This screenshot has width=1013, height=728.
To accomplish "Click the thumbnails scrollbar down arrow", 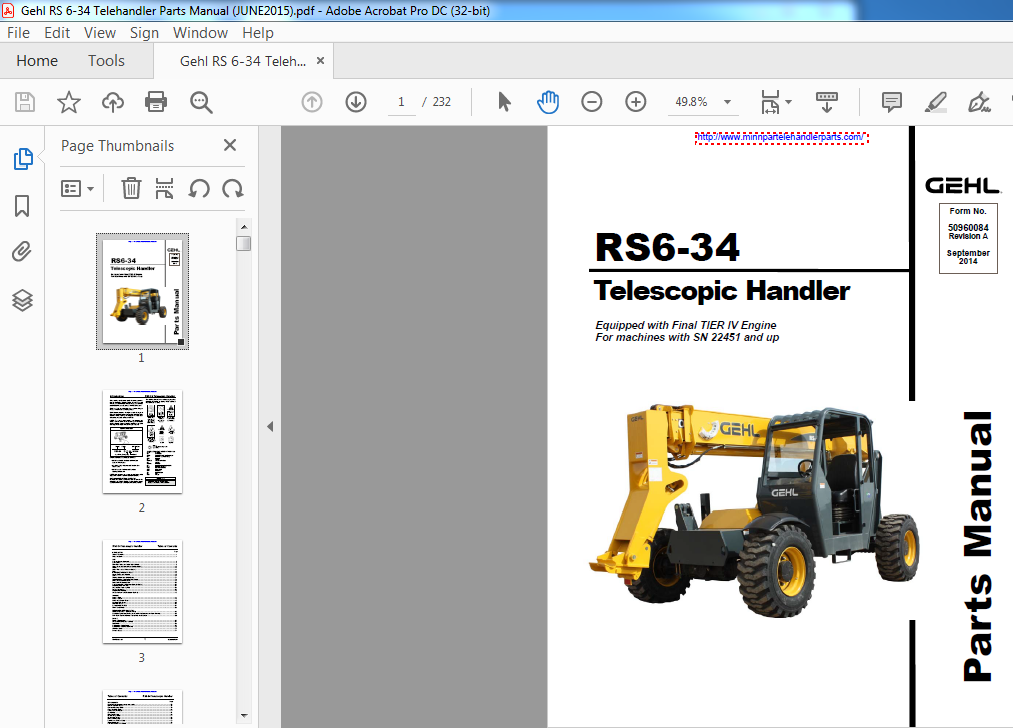I will (x=244, y=715).
